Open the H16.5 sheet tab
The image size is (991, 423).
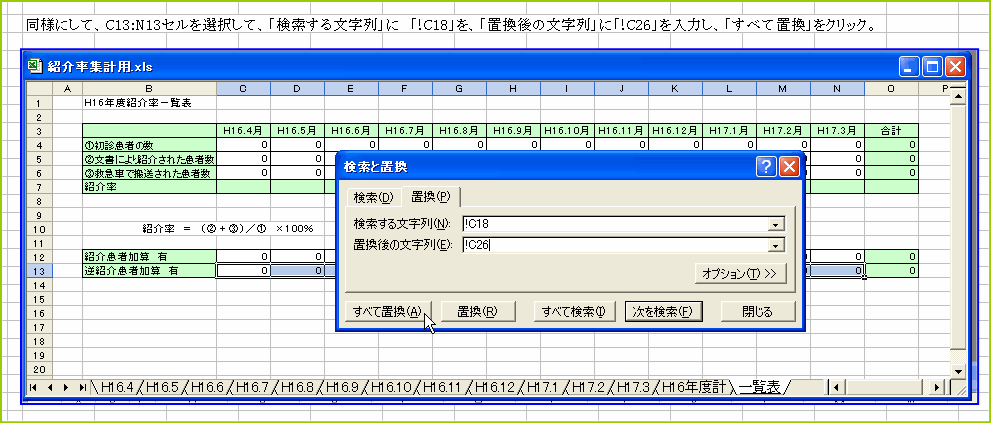[162, 387]
